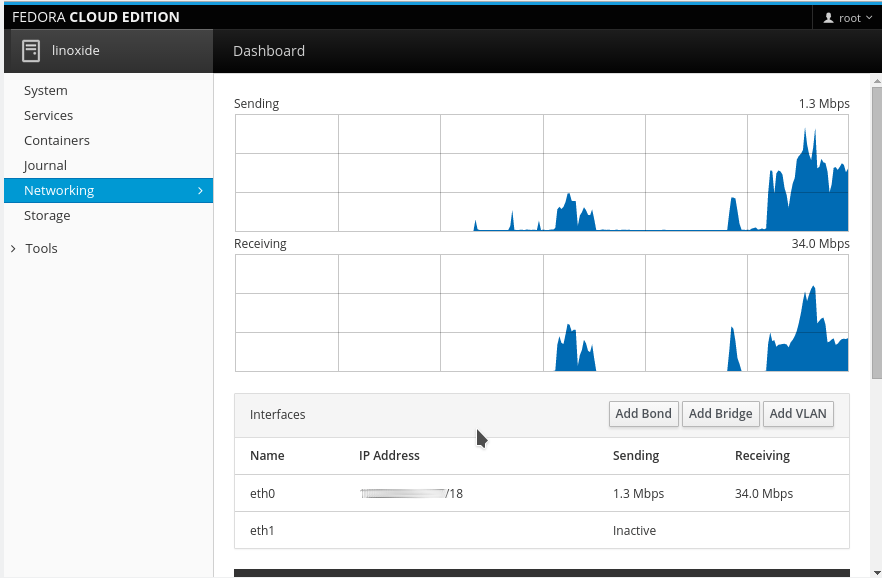This screenshot has height=578, width=882.
Task: Click the Dashboard header link
Action: [269, 51]
